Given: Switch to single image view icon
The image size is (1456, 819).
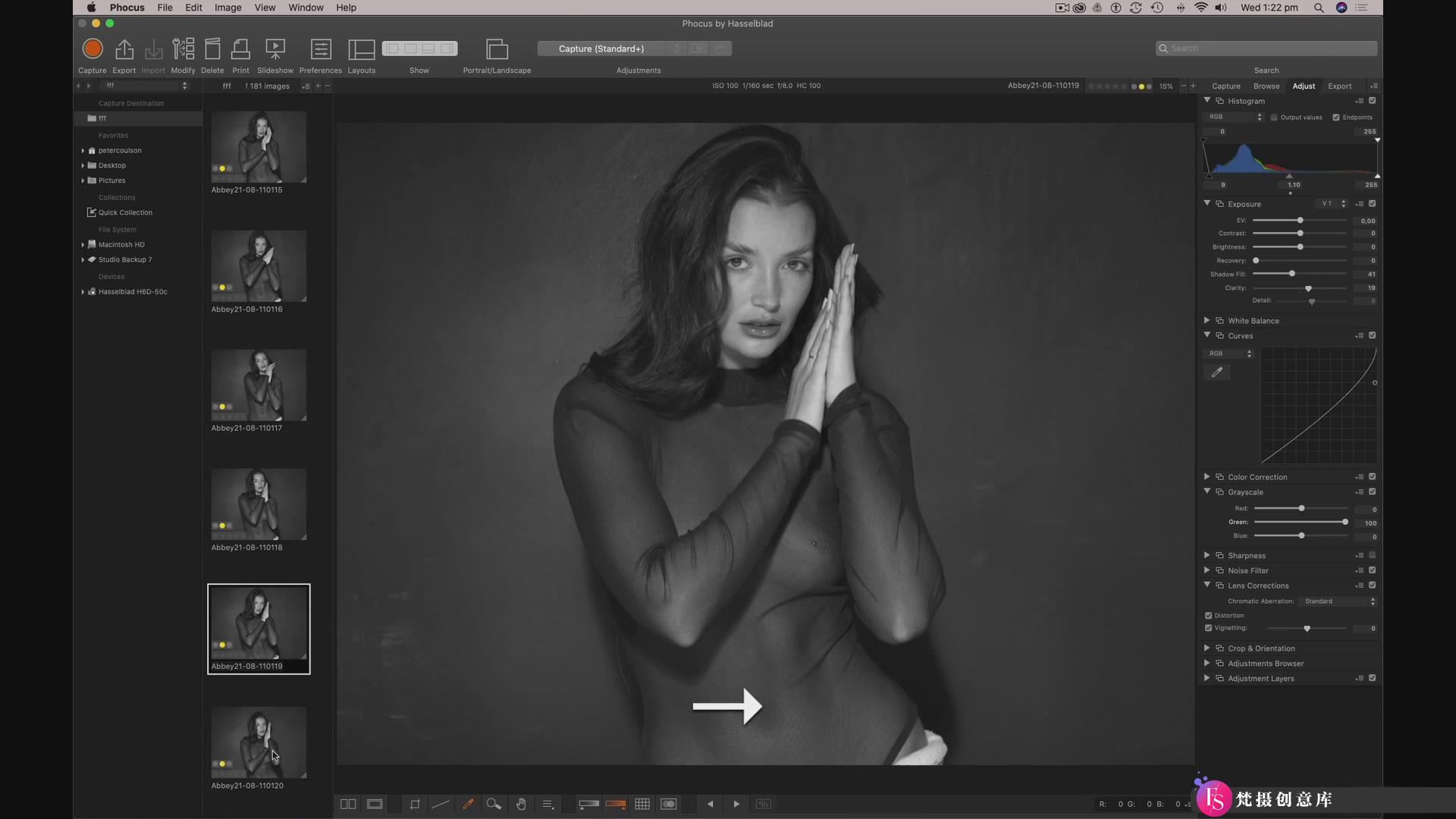Looking at the screenshot, I should [x=375, y=804].
